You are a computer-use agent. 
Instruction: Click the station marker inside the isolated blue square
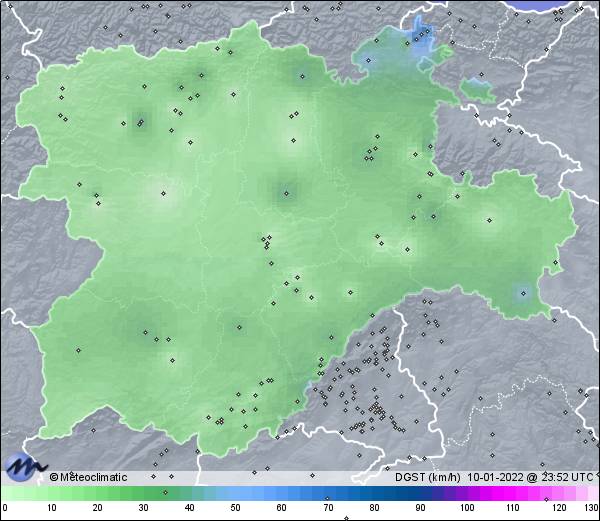click(x=523, y=294)
